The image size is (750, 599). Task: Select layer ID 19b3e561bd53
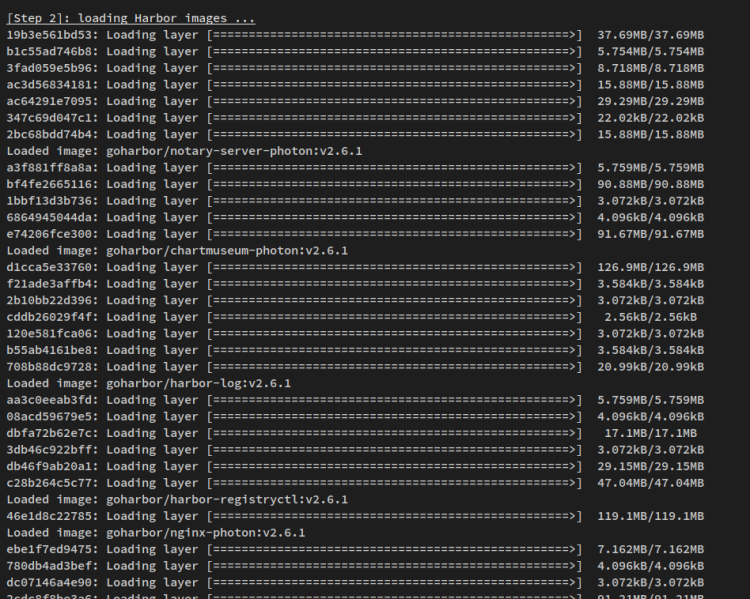point(49,35)
